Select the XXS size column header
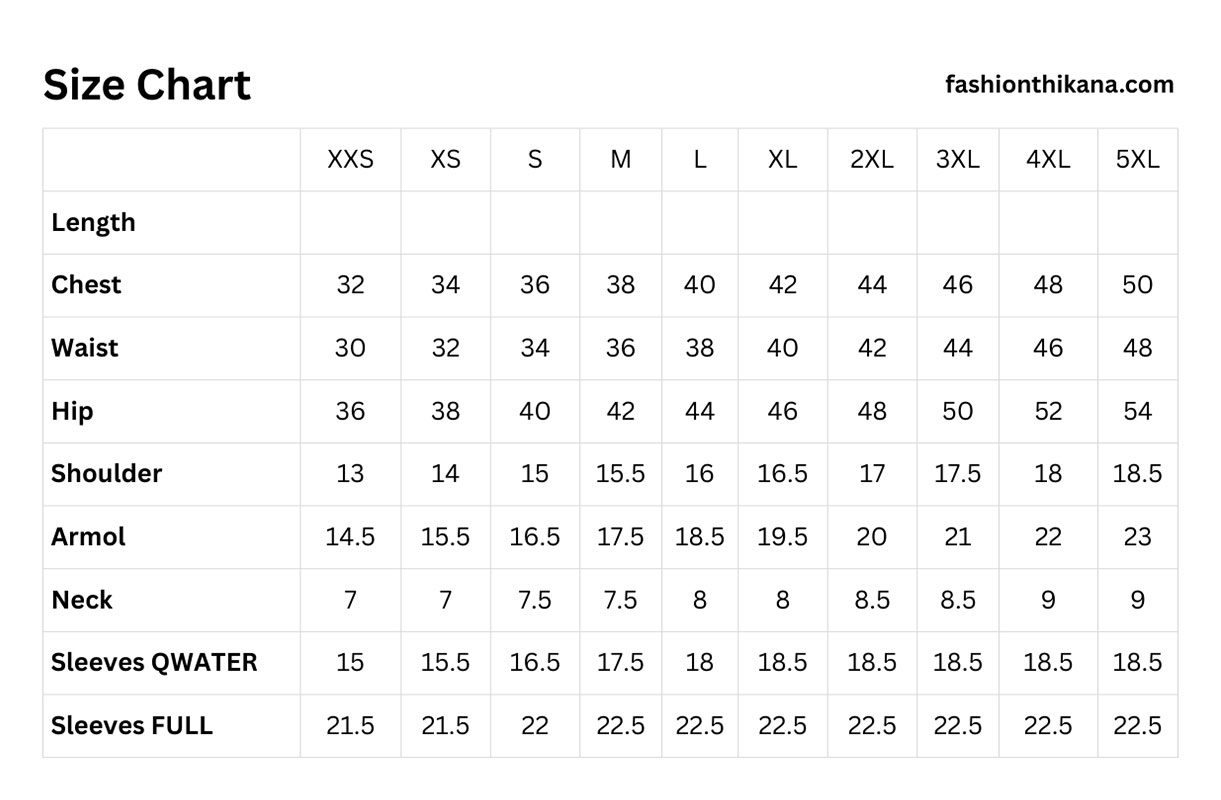Viewport: 1221px width, 800px height. [350, 159]
